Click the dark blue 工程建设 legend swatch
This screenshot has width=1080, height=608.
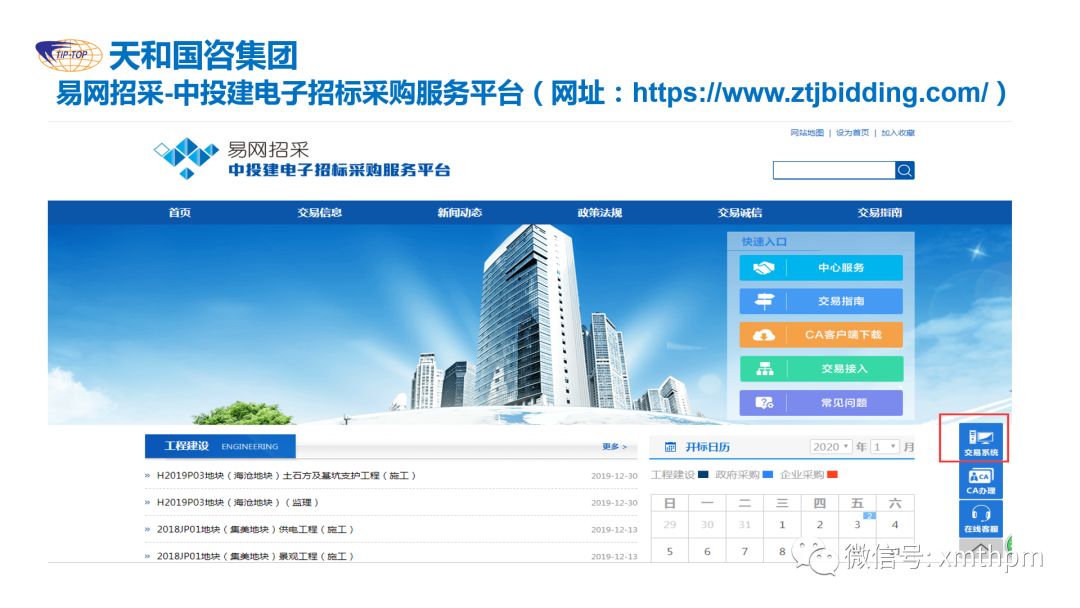click(703, 474)
